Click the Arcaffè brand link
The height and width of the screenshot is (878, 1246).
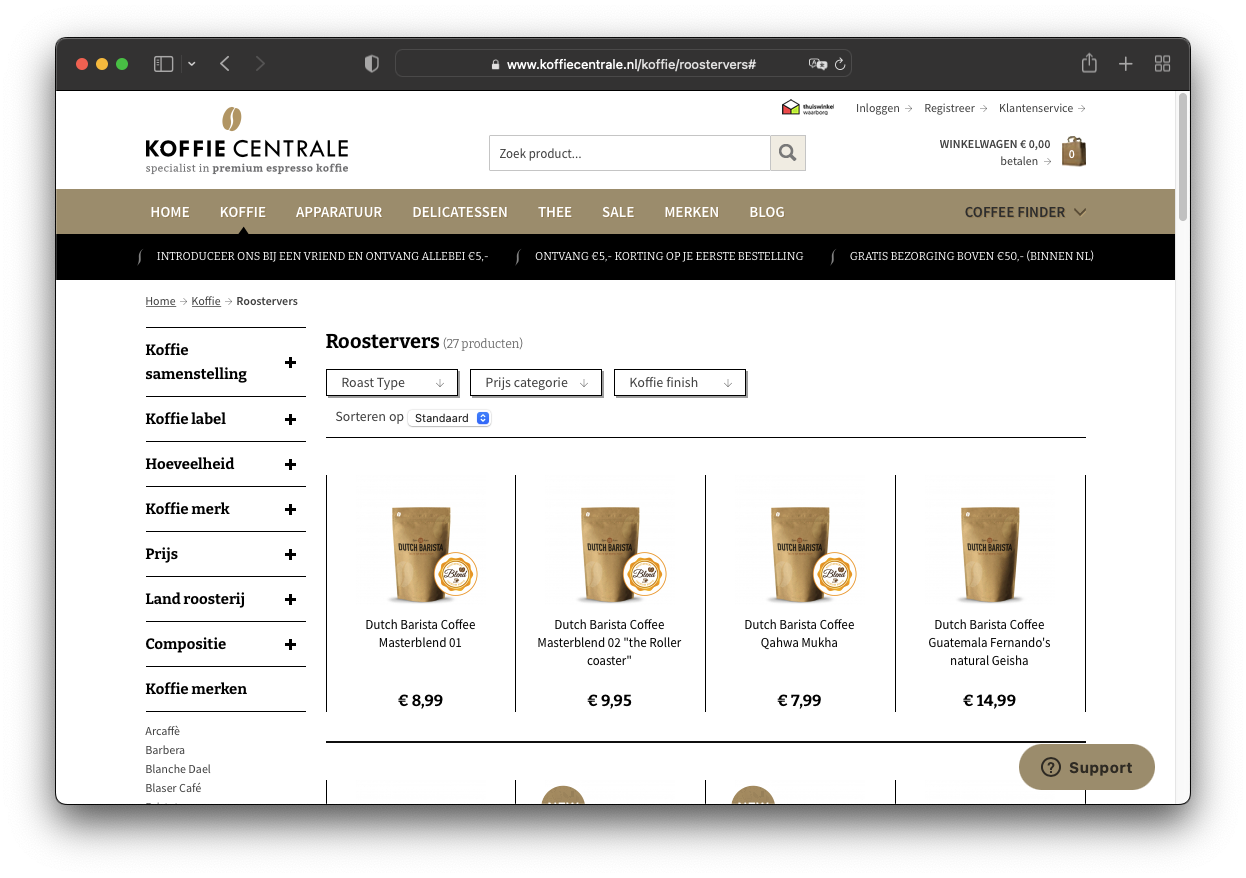click(x=163, y=731)
